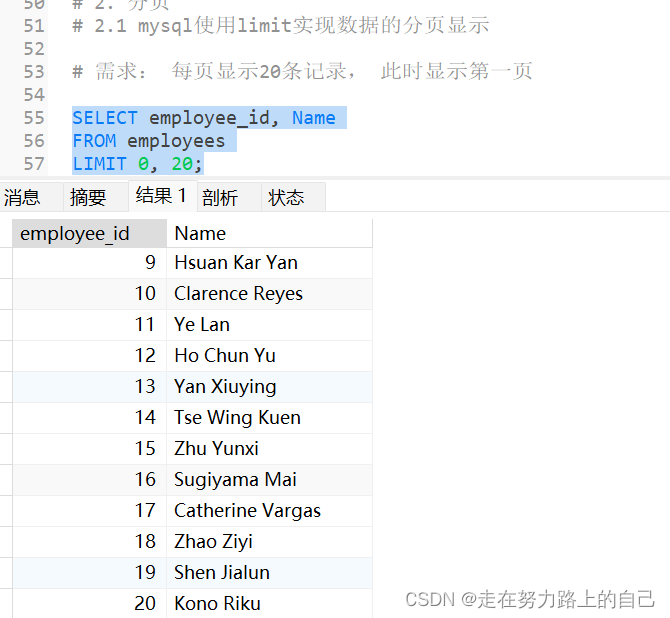670x618 pixels.
Task: Select the cell Zhu Yunxi
Action: point(270,449)
